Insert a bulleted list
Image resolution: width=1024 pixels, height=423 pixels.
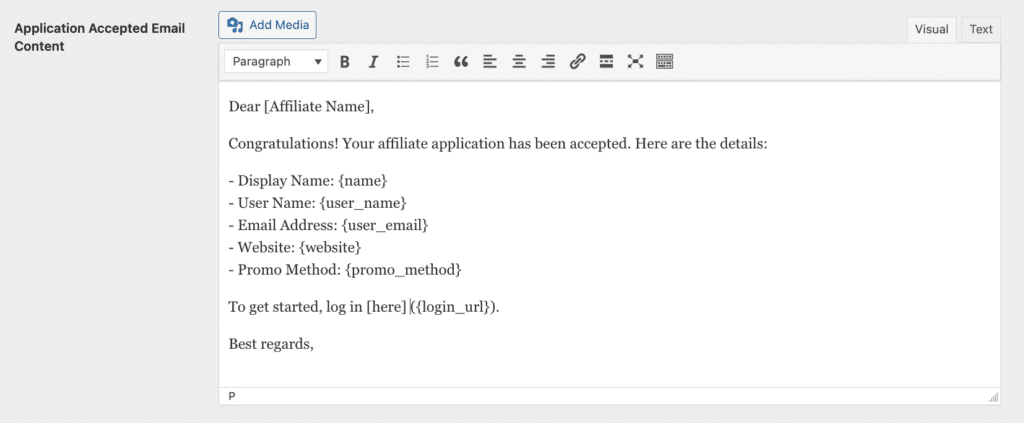[403, 62]
